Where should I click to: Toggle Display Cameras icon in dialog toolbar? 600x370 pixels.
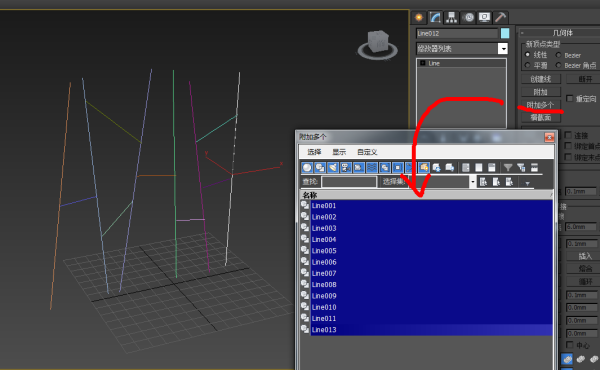pos(346,168)
